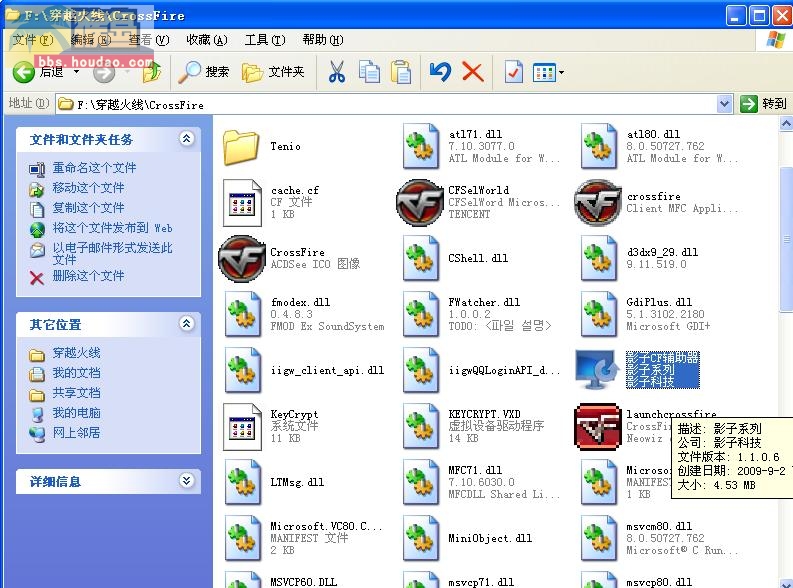The width and height of the screenshot is (793, 588).
Task: Click the Undo toolbar icon
Action: pyautogui.click(x=440, y=72)
